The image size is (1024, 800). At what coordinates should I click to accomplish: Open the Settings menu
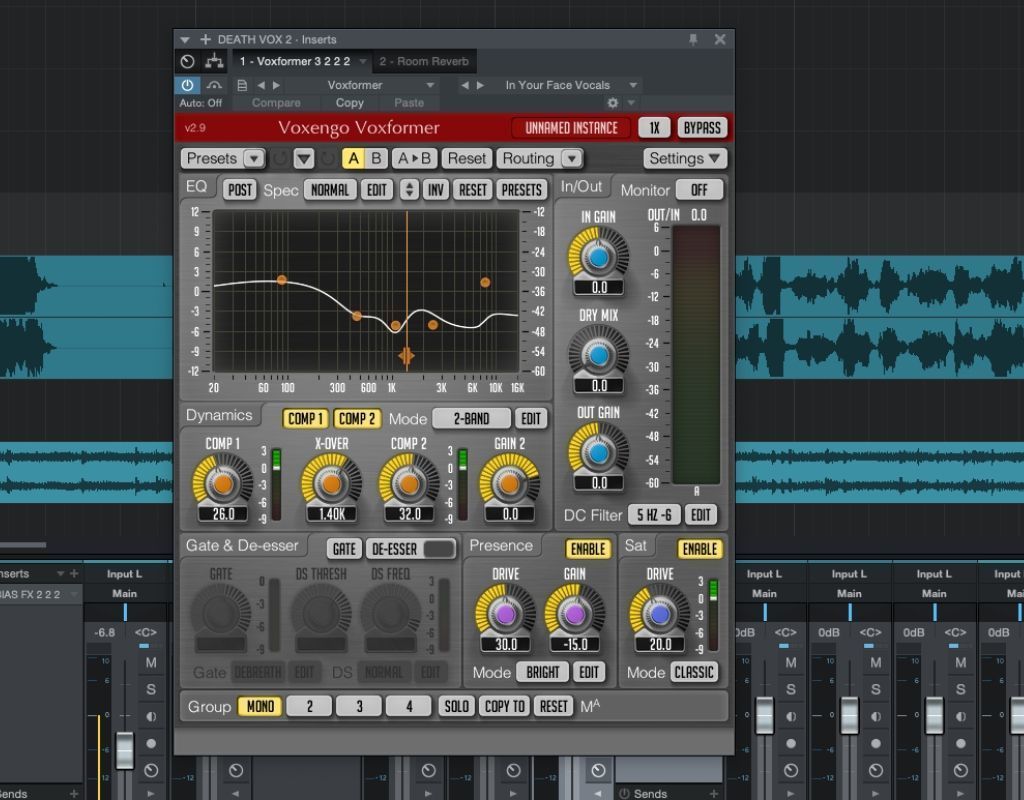[684, 159]
